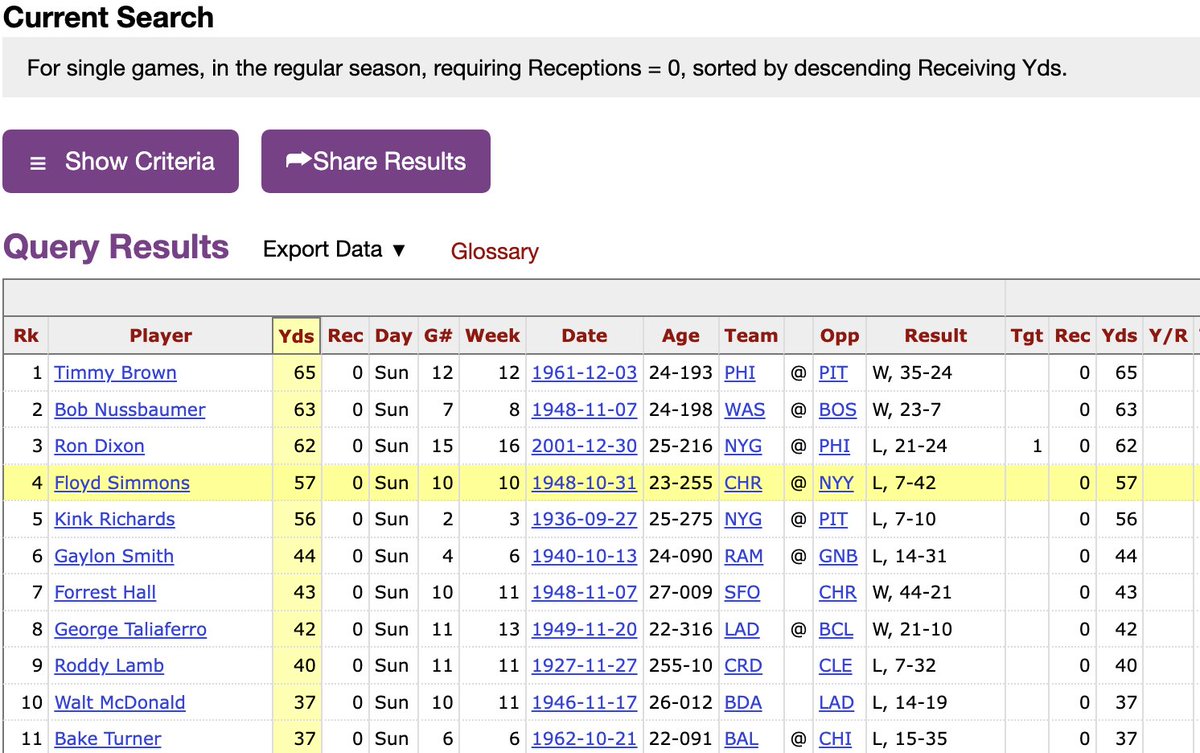Sort by the Day column header
1200x753 pixels.
(393, 336)
